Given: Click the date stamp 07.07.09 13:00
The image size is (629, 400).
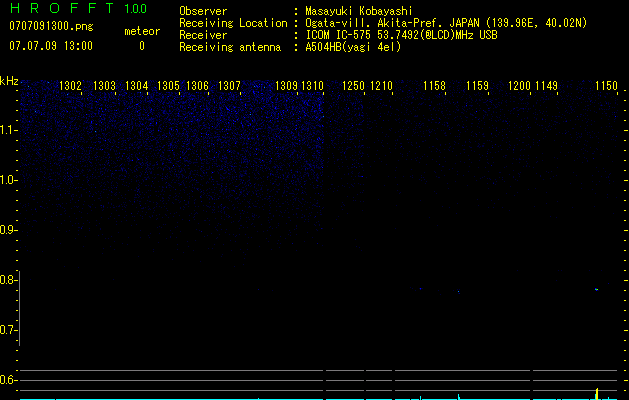Looking at the screenshot, I should click(x=51, y=46).
